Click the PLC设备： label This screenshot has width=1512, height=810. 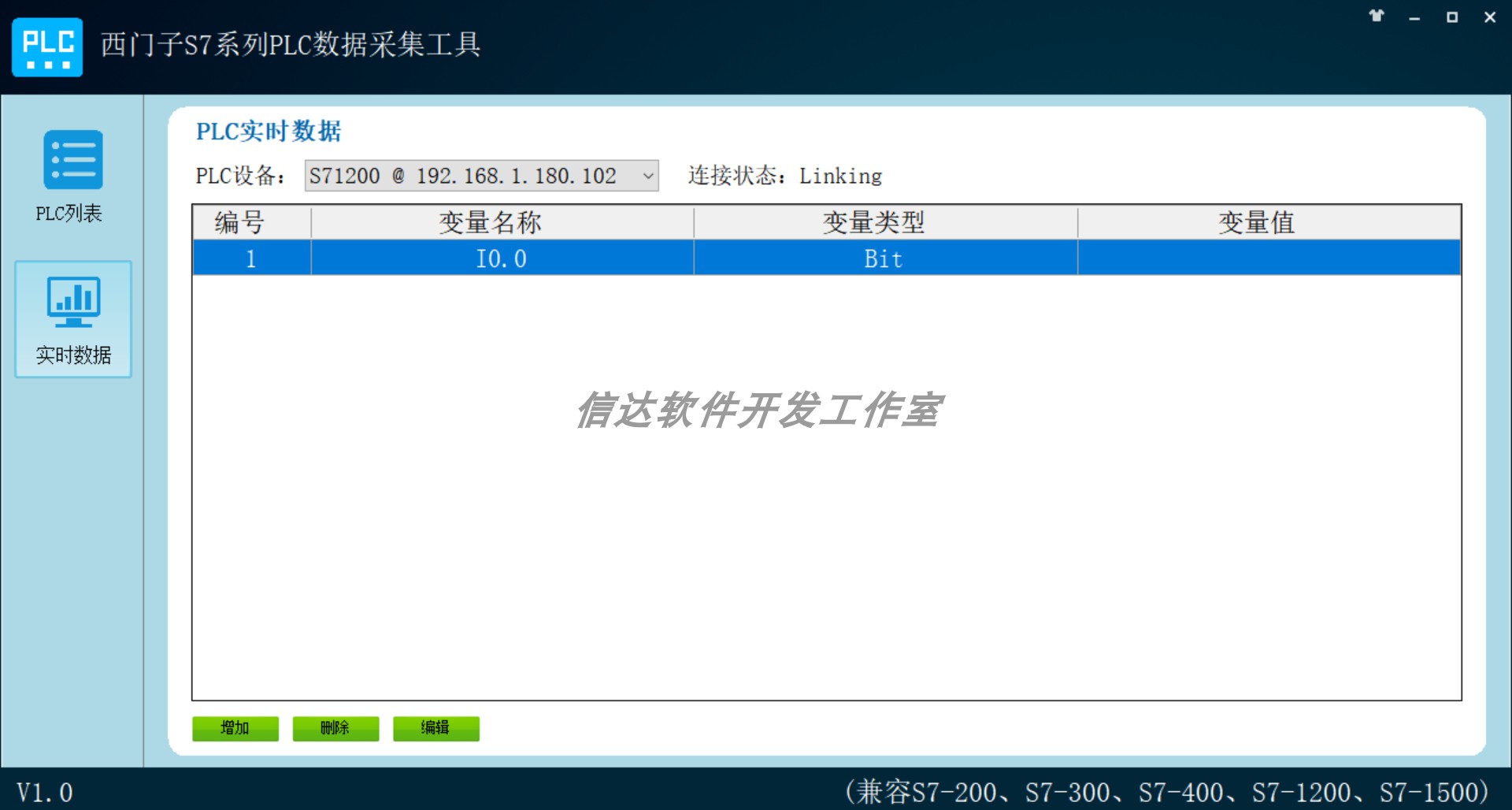tap(241, 176)
